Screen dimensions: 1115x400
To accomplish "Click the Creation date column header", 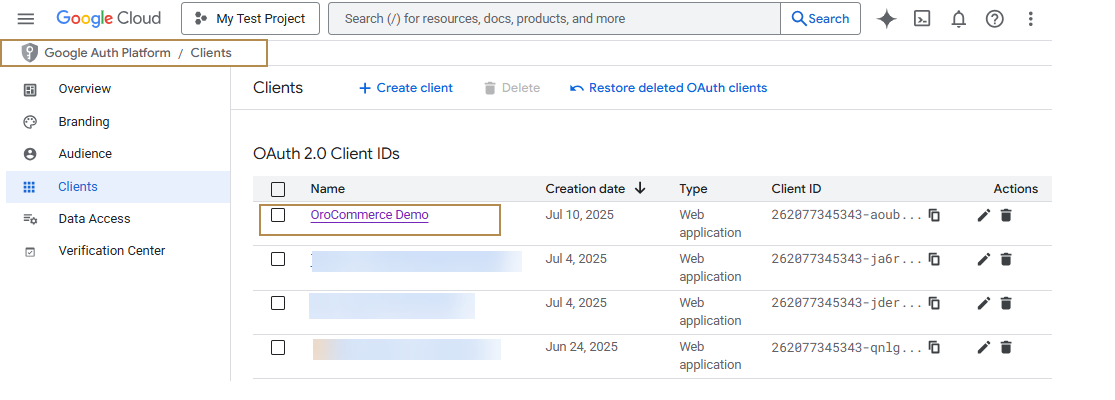I will tap(585, 189).
